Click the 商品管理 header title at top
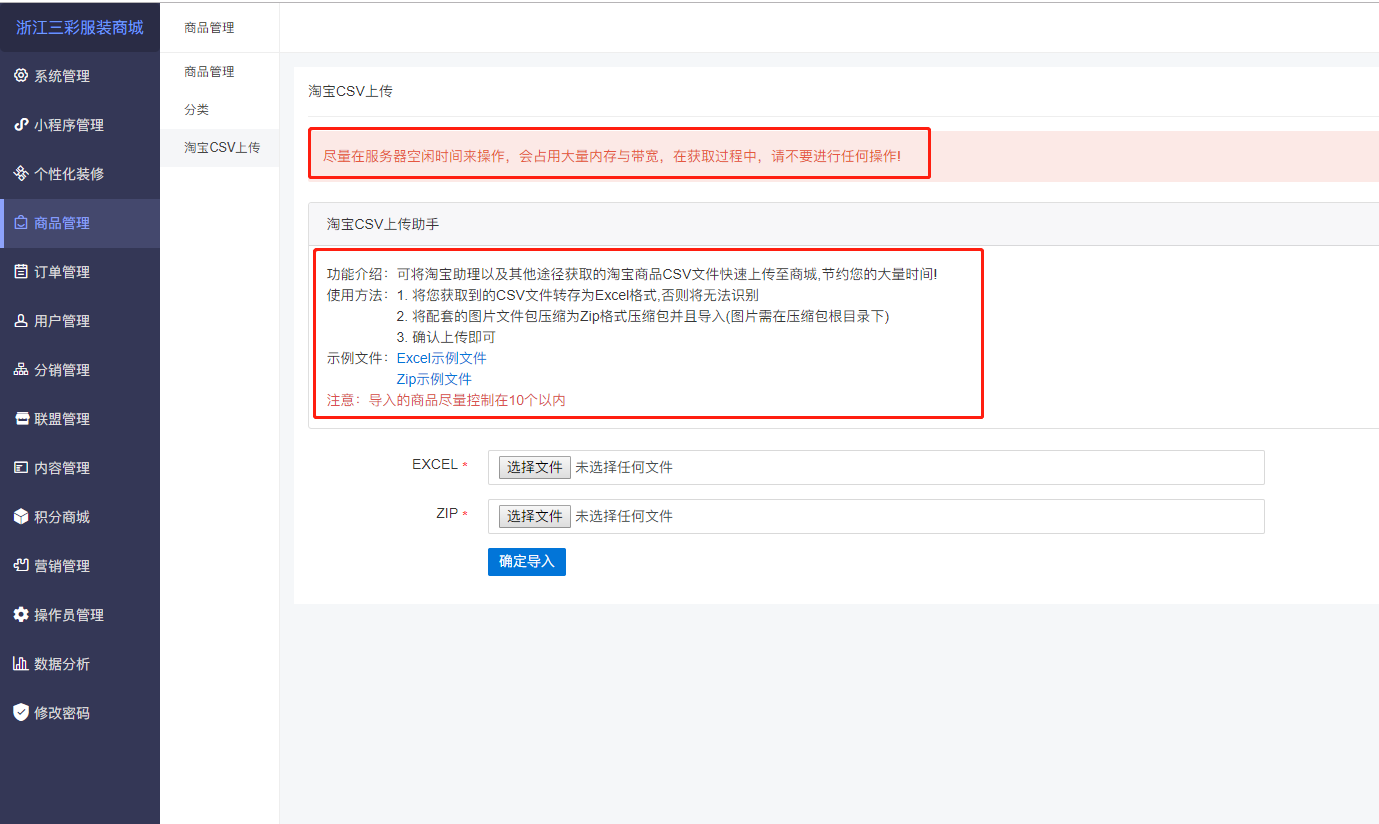This screenshot has height=824, width=1379. (x=209, y=28)
